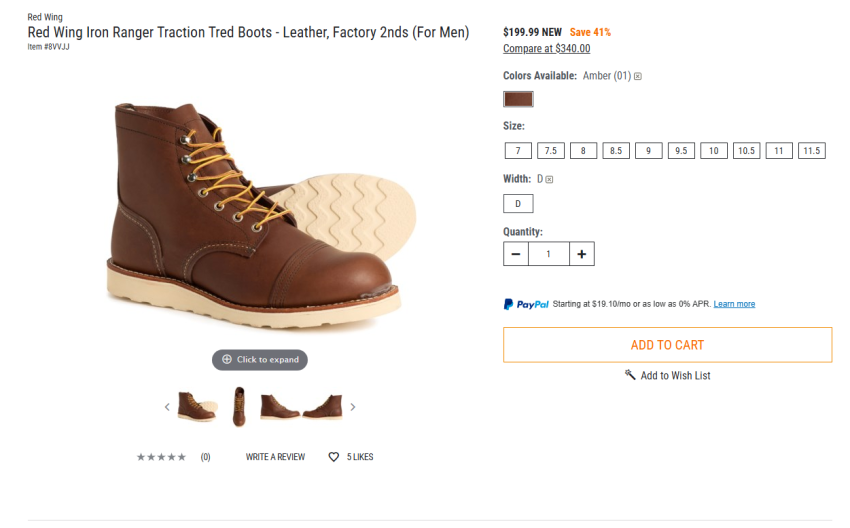Select size 9.5
The image size is (850, 528).
(x=681, y=151)
